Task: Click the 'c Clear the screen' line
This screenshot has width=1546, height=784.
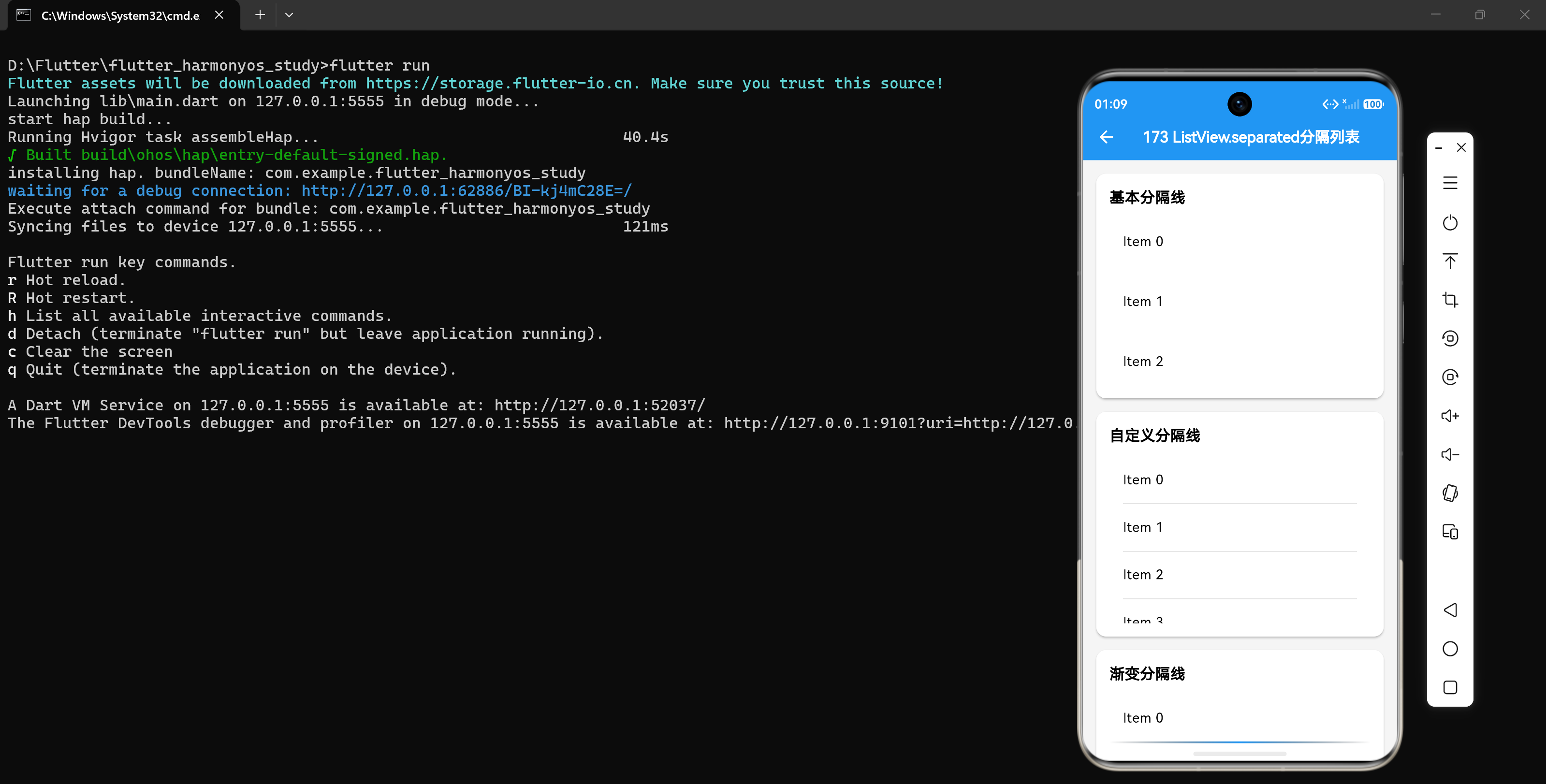Action: [x=90, y=351]
